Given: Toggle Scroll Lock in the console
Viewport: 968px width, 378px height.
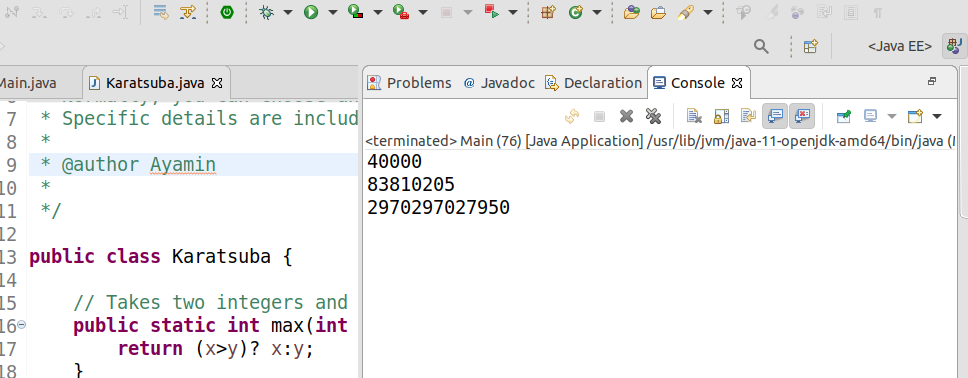Looking at the screenshot, I should point(722,116).
